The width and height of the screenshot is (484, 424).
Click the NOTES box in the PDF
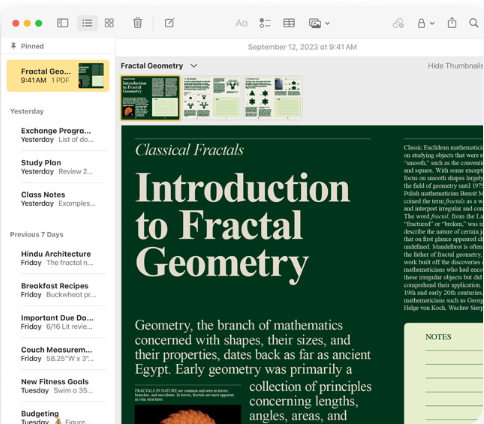[443, 373]
